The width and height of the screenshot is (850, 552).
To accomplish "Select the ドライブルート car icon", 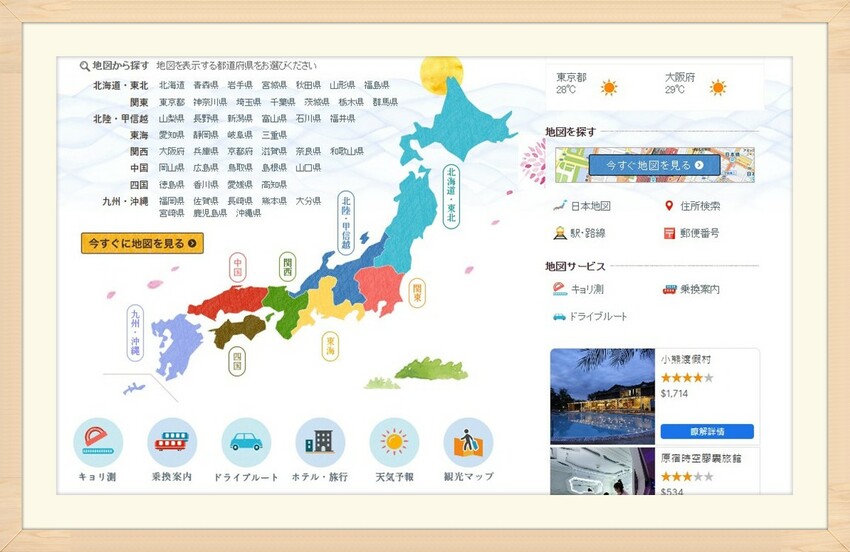I will tap(246, 443).
